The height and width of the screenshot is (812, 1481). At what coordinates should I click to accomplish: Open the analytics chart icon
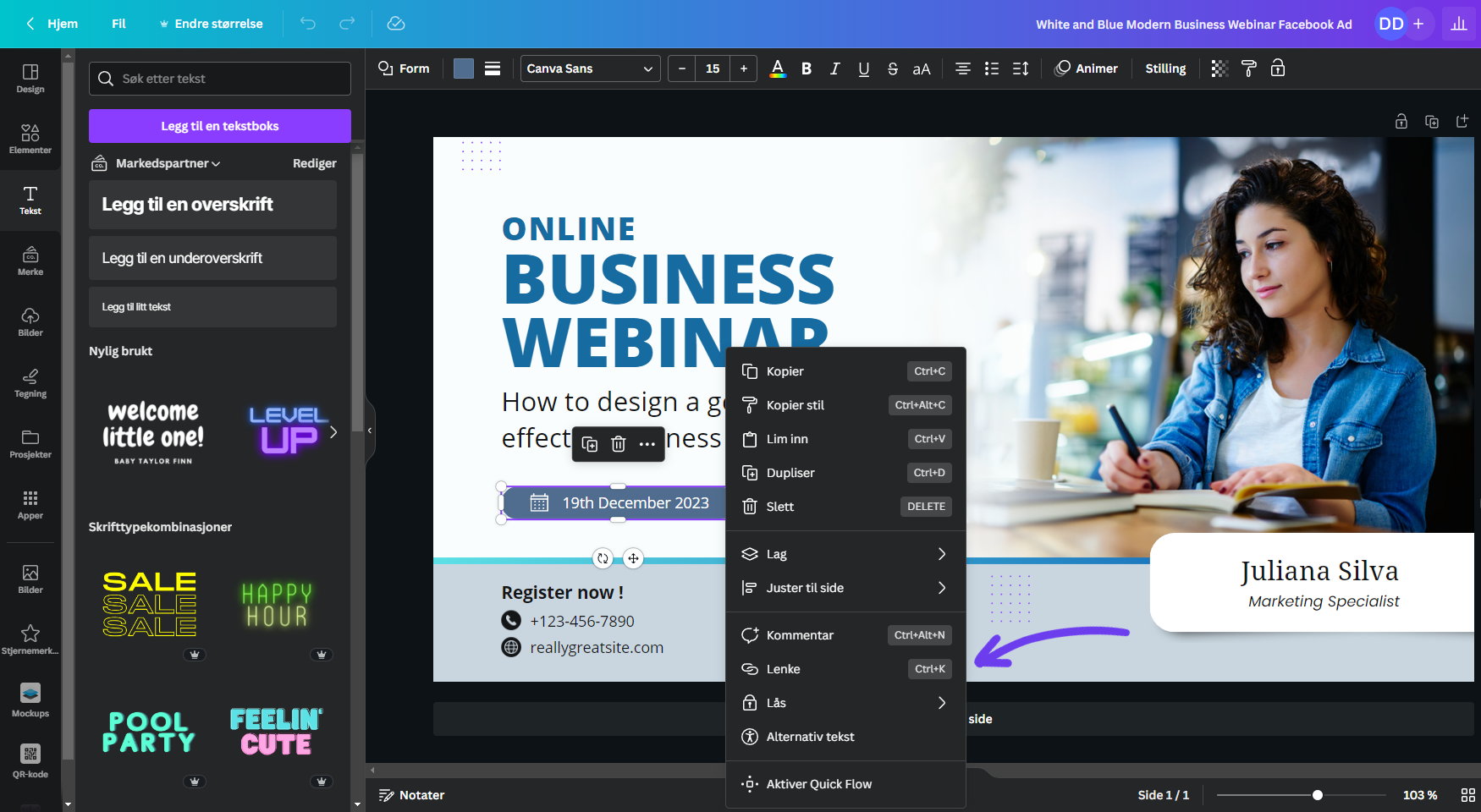[1459, 24]
